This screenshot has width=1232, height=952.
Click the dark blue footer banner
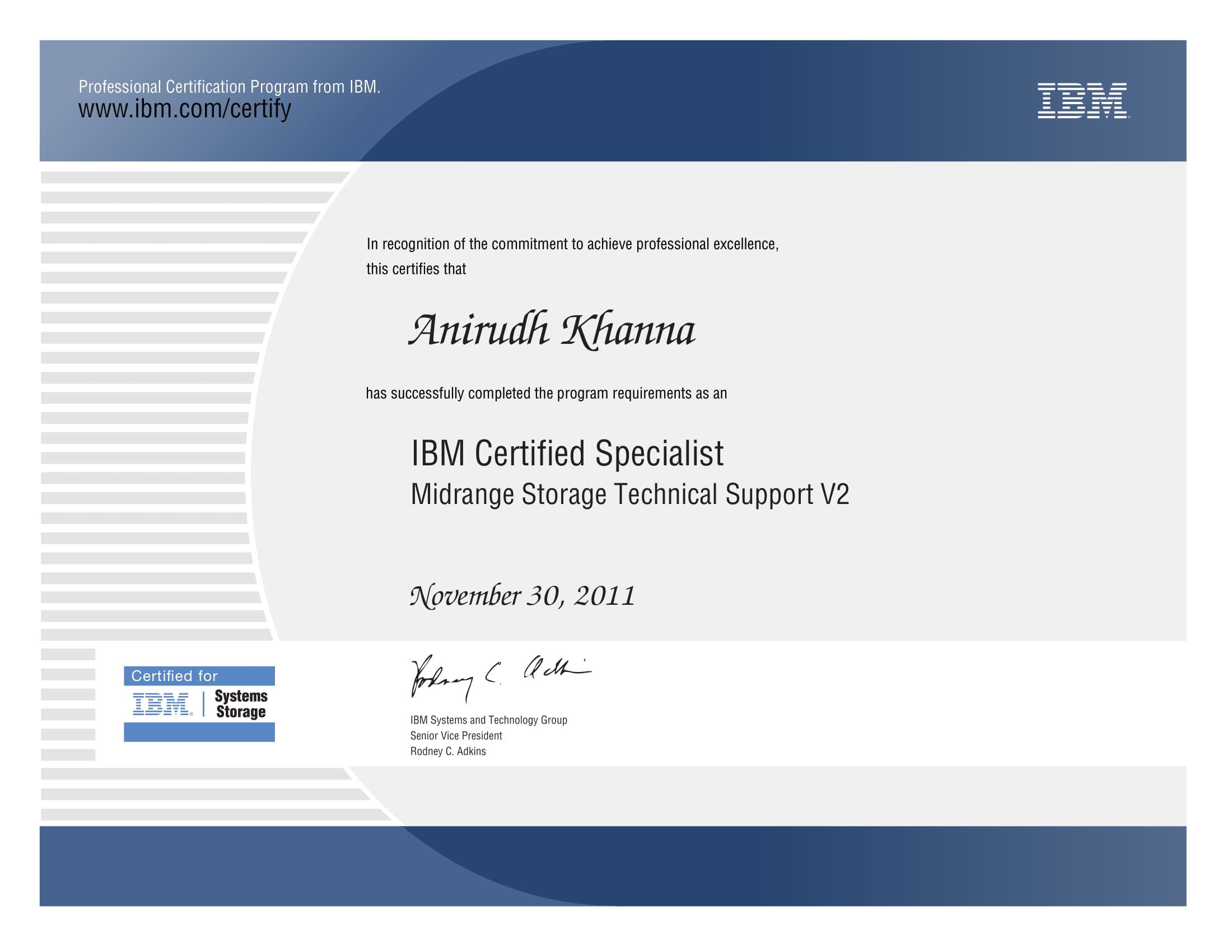(613, 866)
